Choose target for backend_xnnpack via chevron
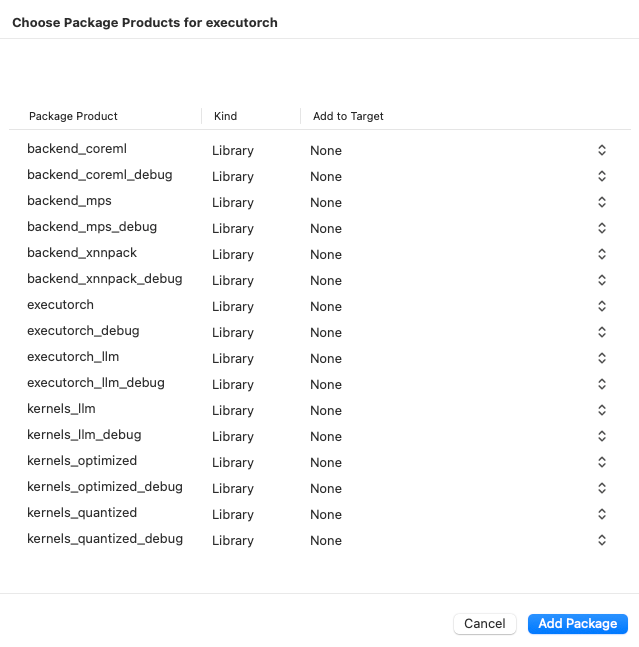The width and height of the screenshot is (639, 647). coord(602,254)
